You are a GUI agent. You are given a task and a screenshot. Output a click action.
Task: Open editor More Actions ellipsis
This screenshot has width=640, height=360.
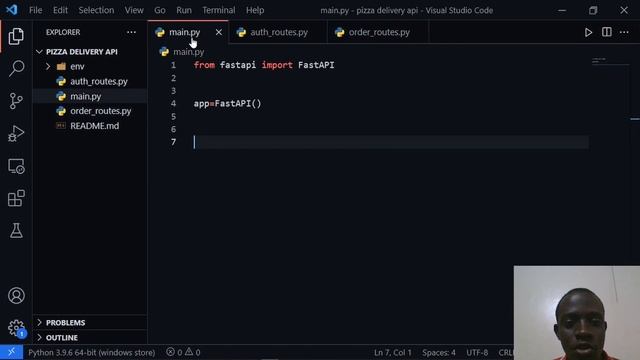624,32
